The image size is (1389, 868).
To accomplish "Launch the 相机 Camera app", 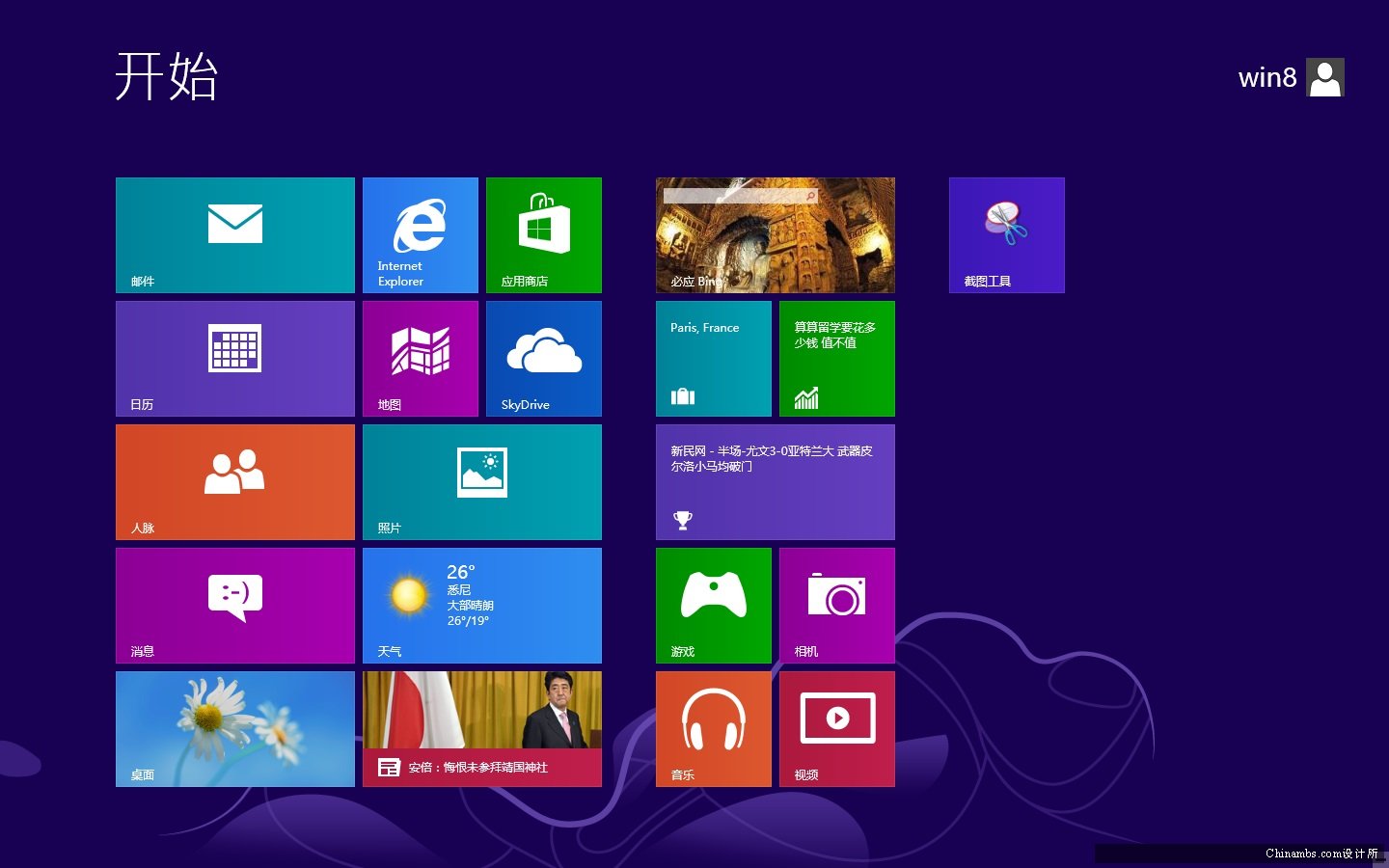I will (x=836, y=605).
